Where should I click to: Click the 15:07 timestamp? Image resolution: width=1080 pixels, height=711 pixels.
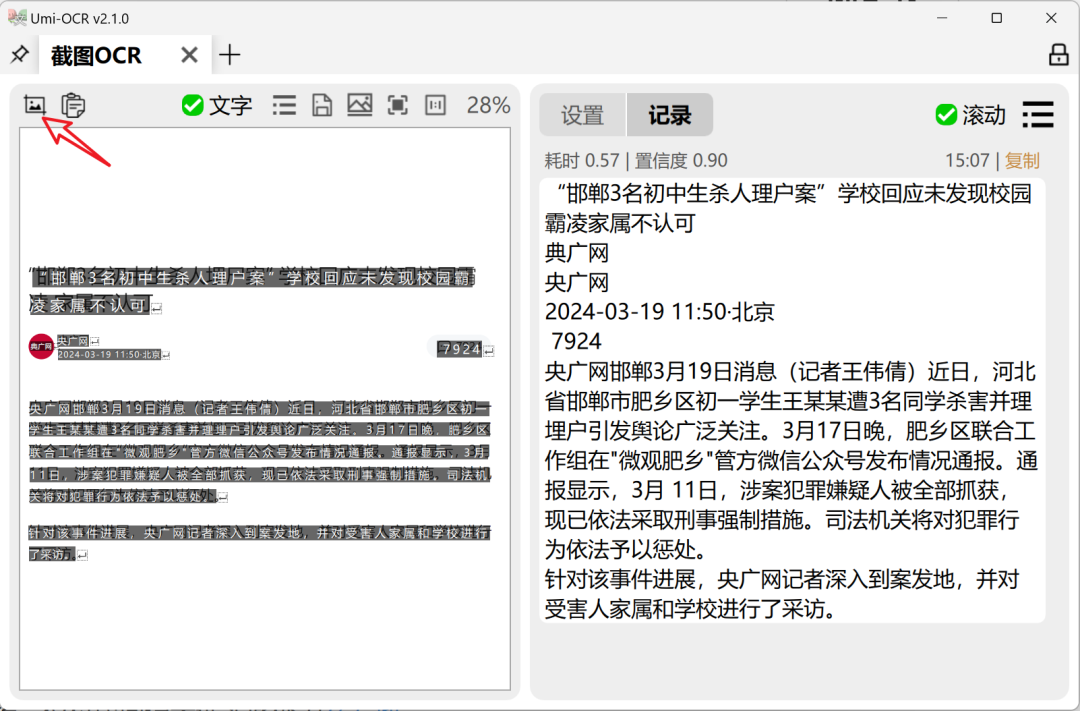[x=967, y=161]
